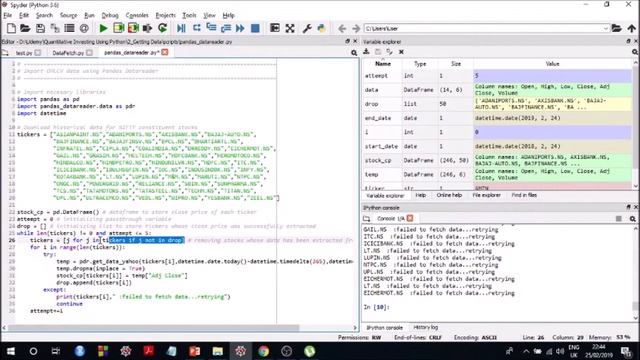Save the current file
Viewport: 640px width, 360px height.
(40, 28)
